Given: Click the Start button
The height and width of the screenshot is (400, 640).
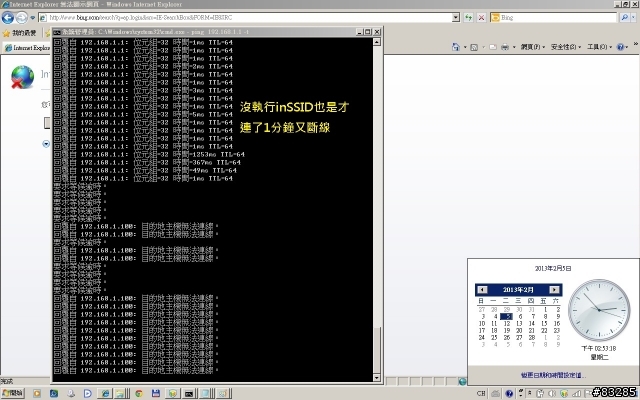Looking at the screenshot, I should point(13,393).
